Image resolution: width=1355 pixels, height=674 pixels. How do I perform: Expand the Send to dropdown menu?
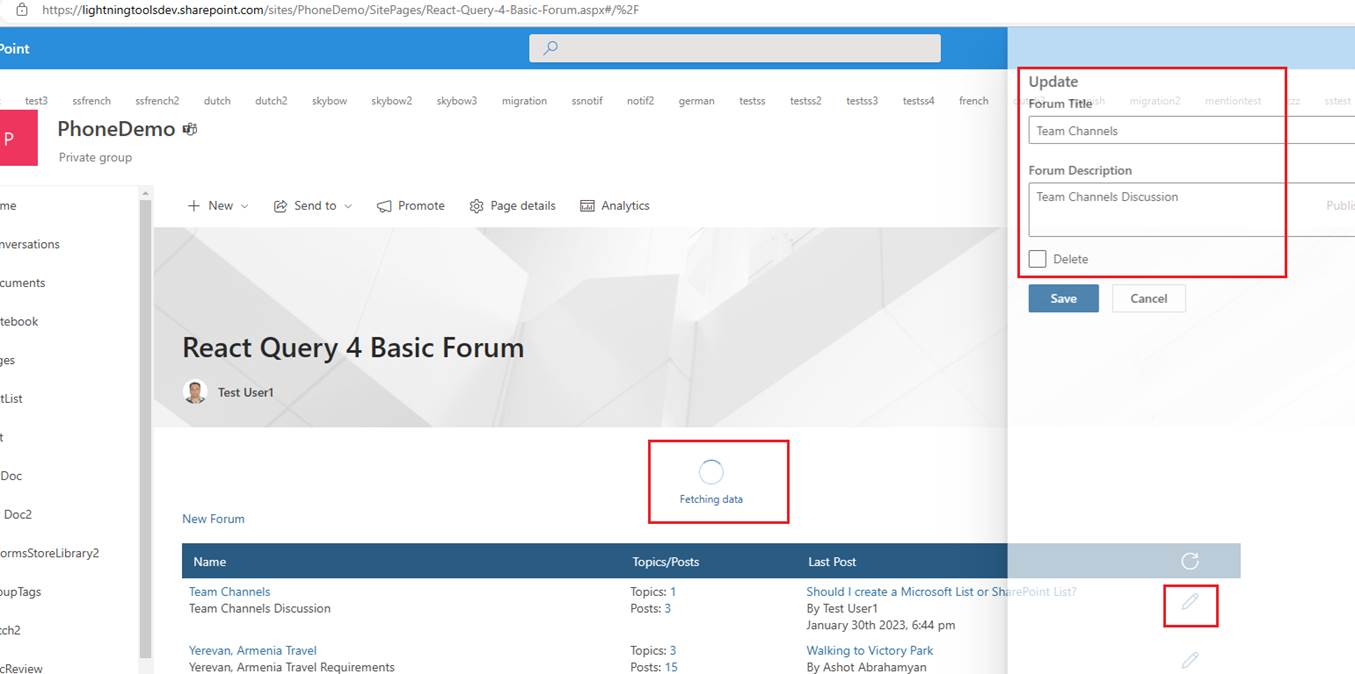[x=348, y=206]
